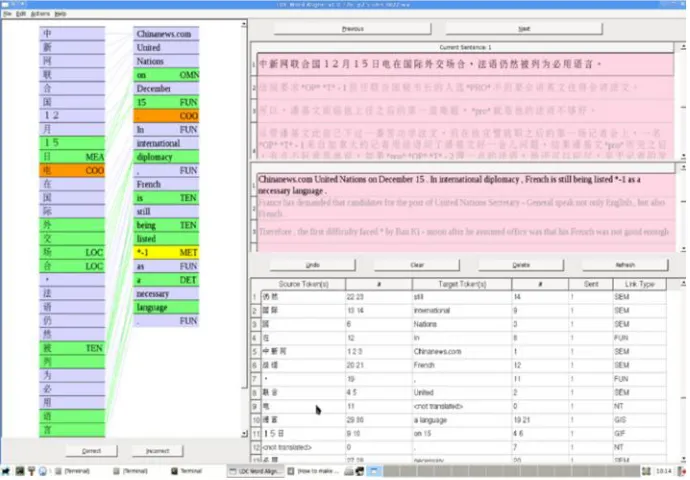Switch to 'How to make...' taskbar window
Screen dimensions: 690x480
(313, 471)
